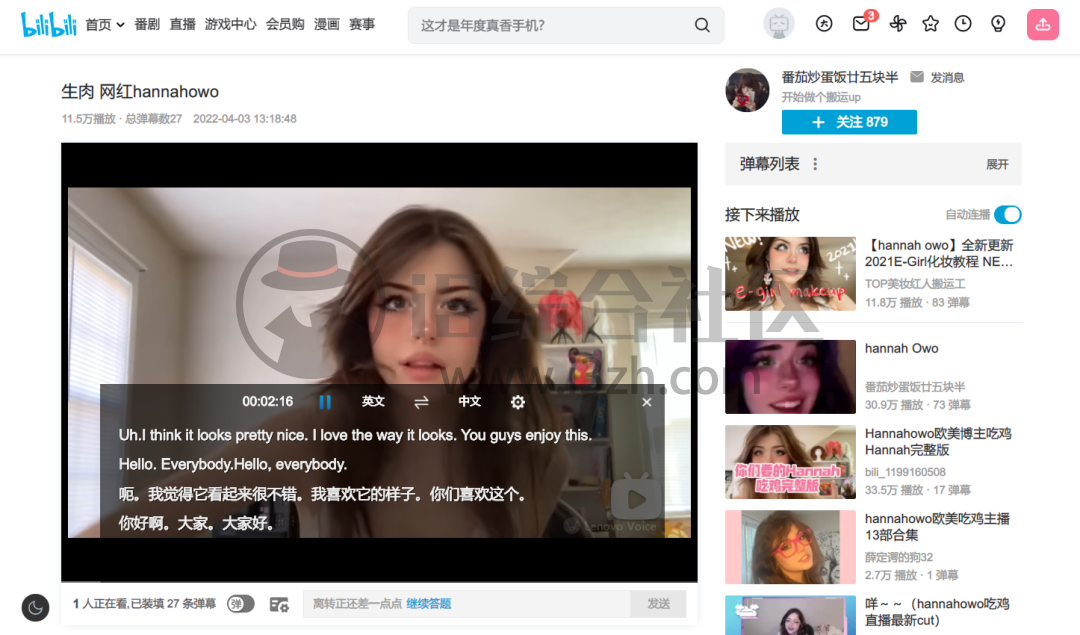Toggle the danmaku 弹 display switch
This screenshot has height=635, width=1080.
240,604
